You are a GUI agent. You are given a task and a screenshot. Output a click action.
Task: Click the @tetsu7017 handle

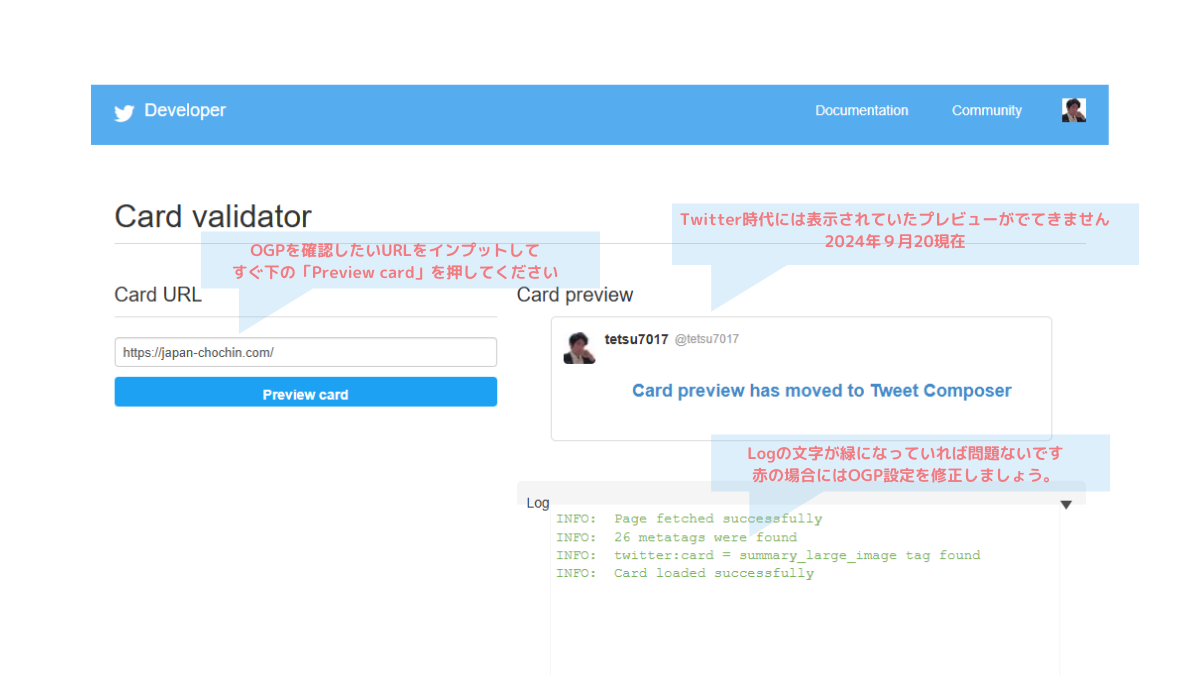[x=707, y=340]
